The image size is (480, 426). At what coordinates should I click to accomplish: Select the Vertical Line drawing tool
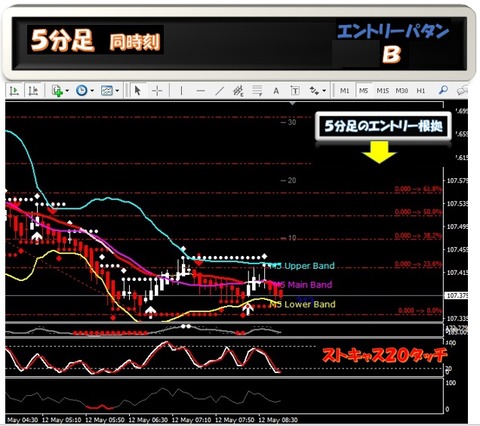[x=181, y=91]
